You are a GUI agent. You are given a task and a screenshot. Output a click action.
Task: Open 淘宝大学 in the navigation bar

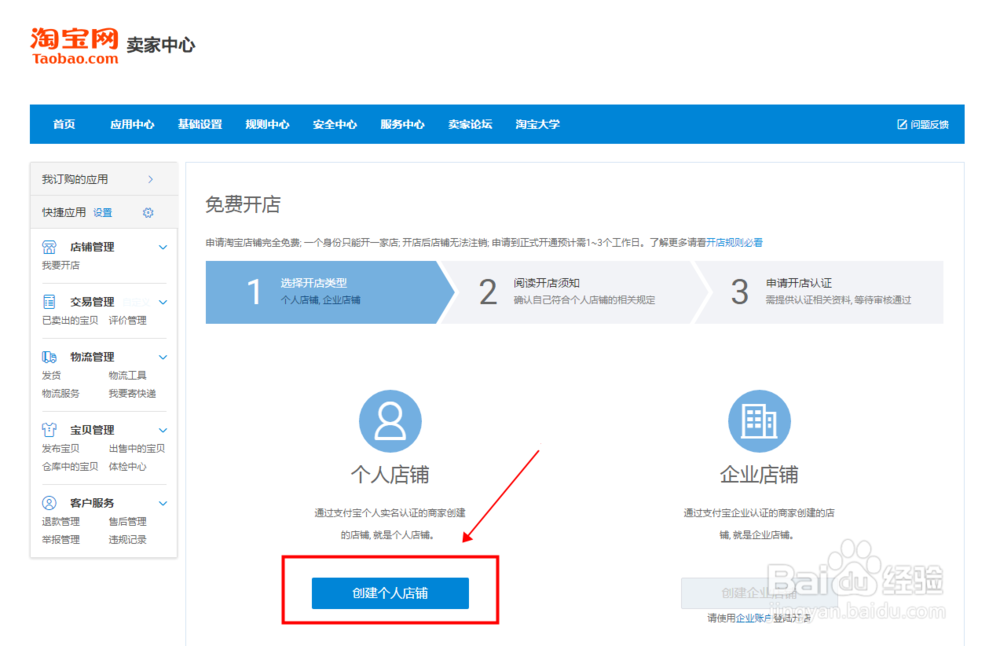coord(538,124)
